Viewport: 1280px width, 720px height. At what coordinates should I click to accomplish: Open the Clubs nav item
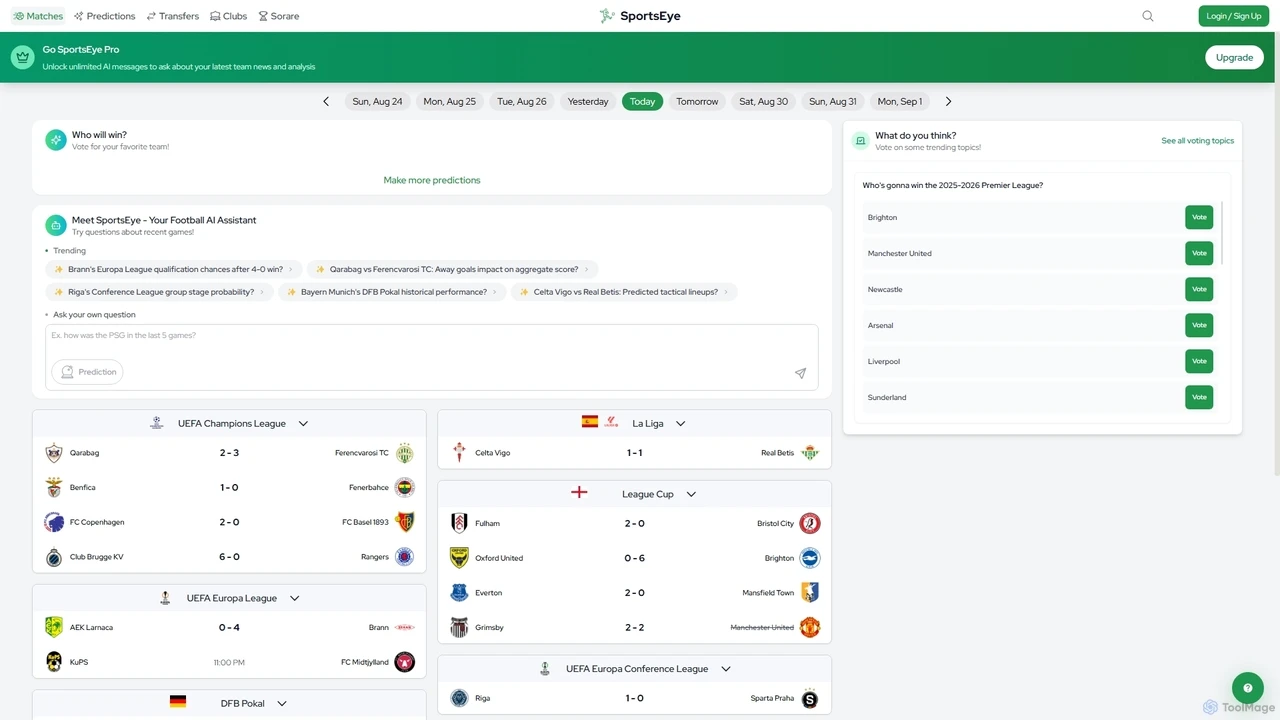coord(229,16)
